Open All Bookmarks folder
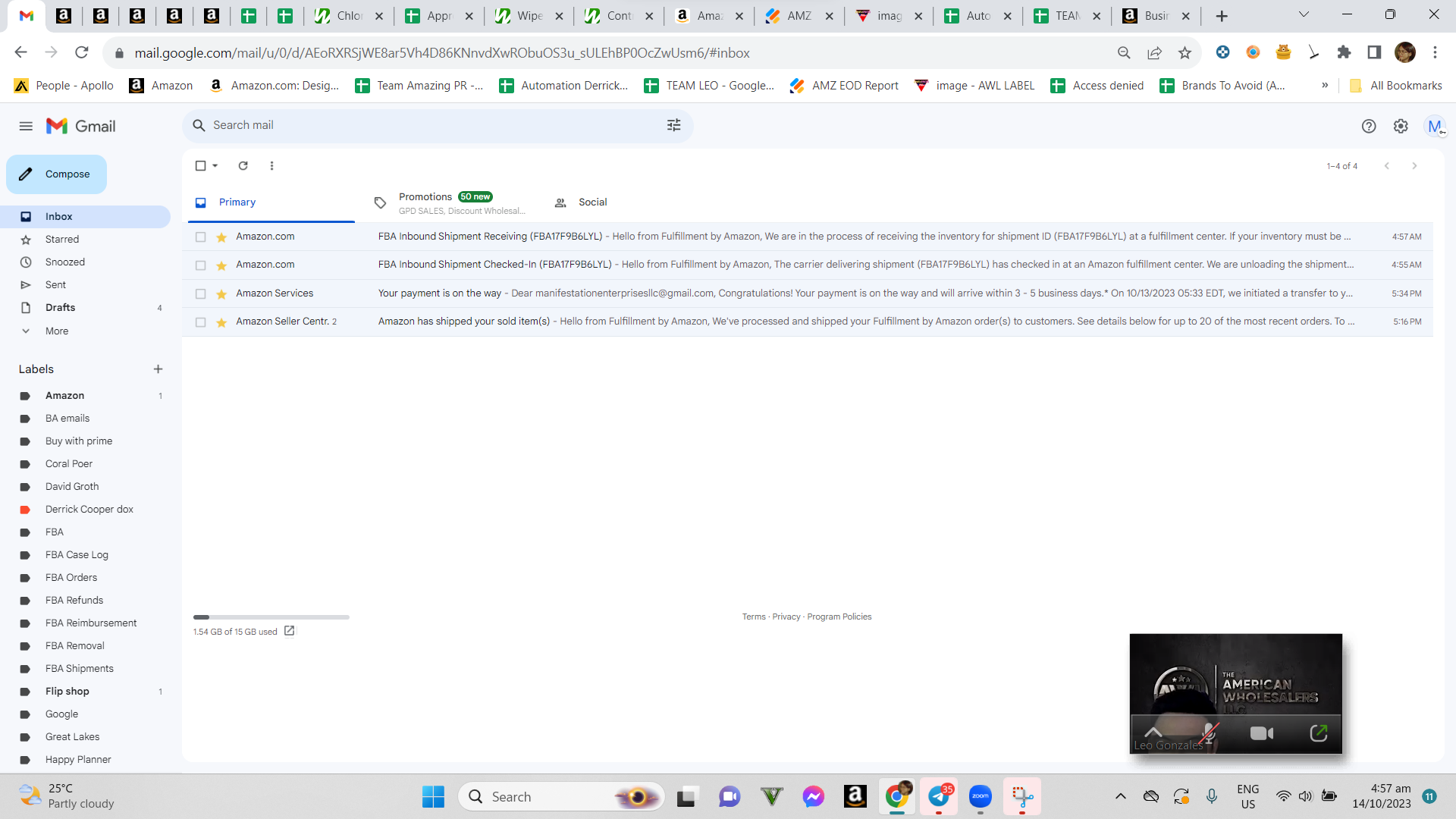The image size is (1456, 819). [1396, 86]
